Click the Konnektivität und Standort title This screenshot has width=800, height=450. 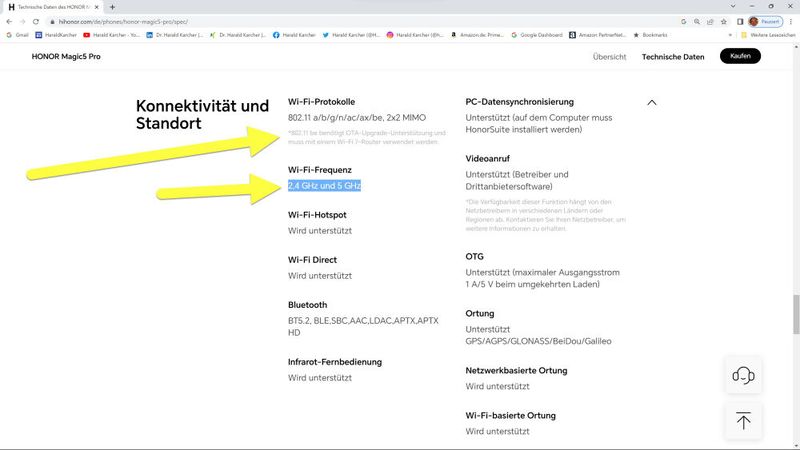202,114
